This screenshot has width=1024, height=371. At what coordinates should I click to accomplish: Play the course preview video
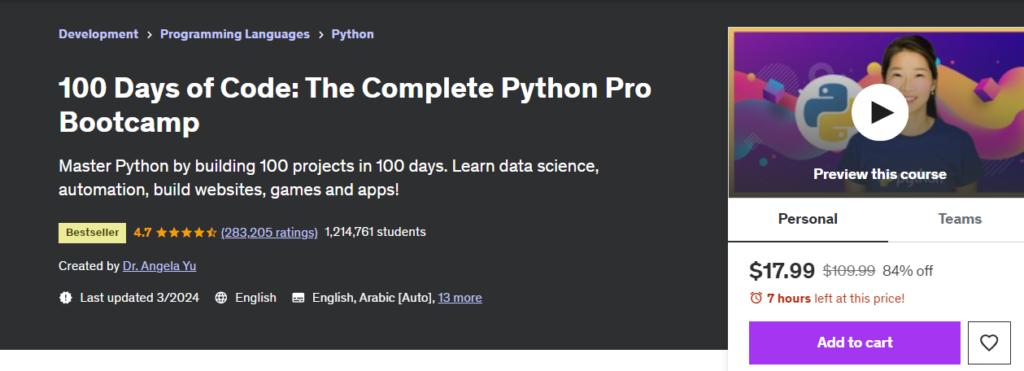pos(880,112)
